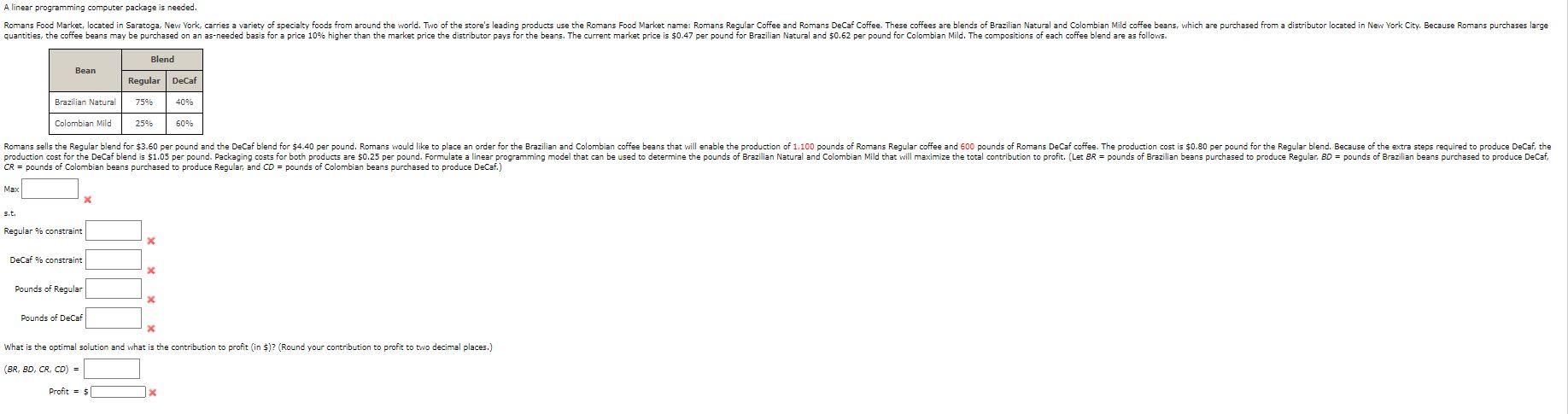Click the red X next to the Profit field
Screen dimensions: 1568x414
(x=152, y=393)
